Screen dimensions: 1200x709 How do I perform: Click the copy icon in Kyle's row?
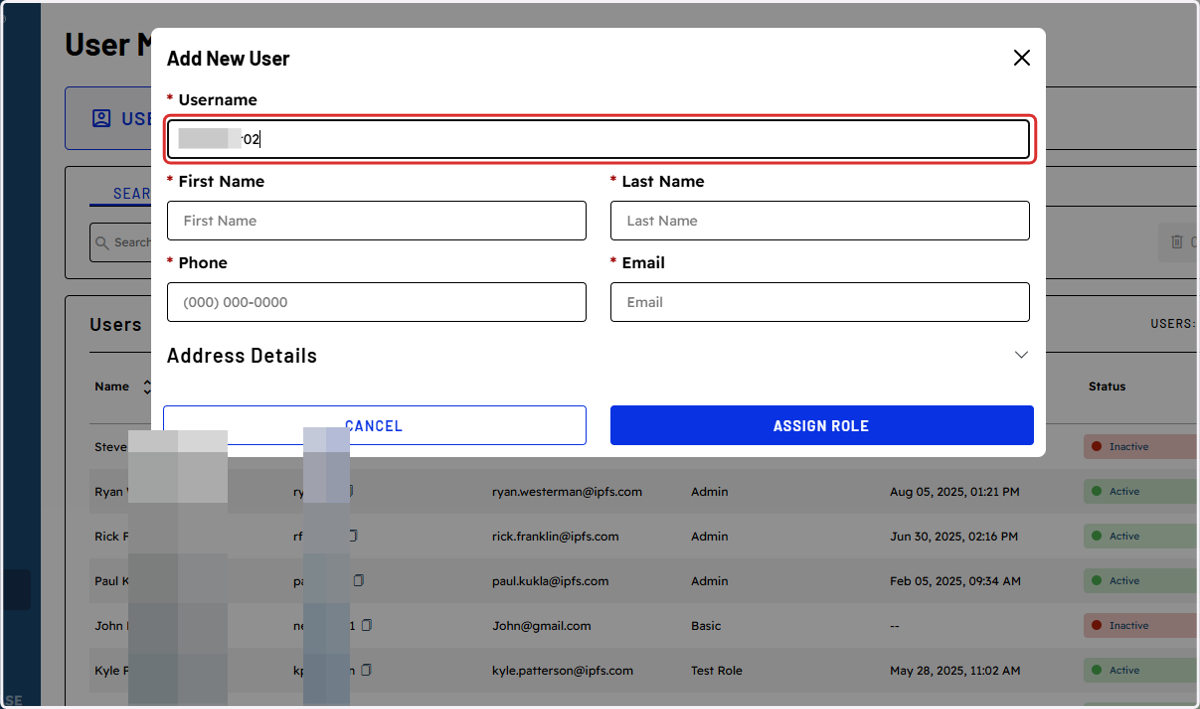coord(367,670)
